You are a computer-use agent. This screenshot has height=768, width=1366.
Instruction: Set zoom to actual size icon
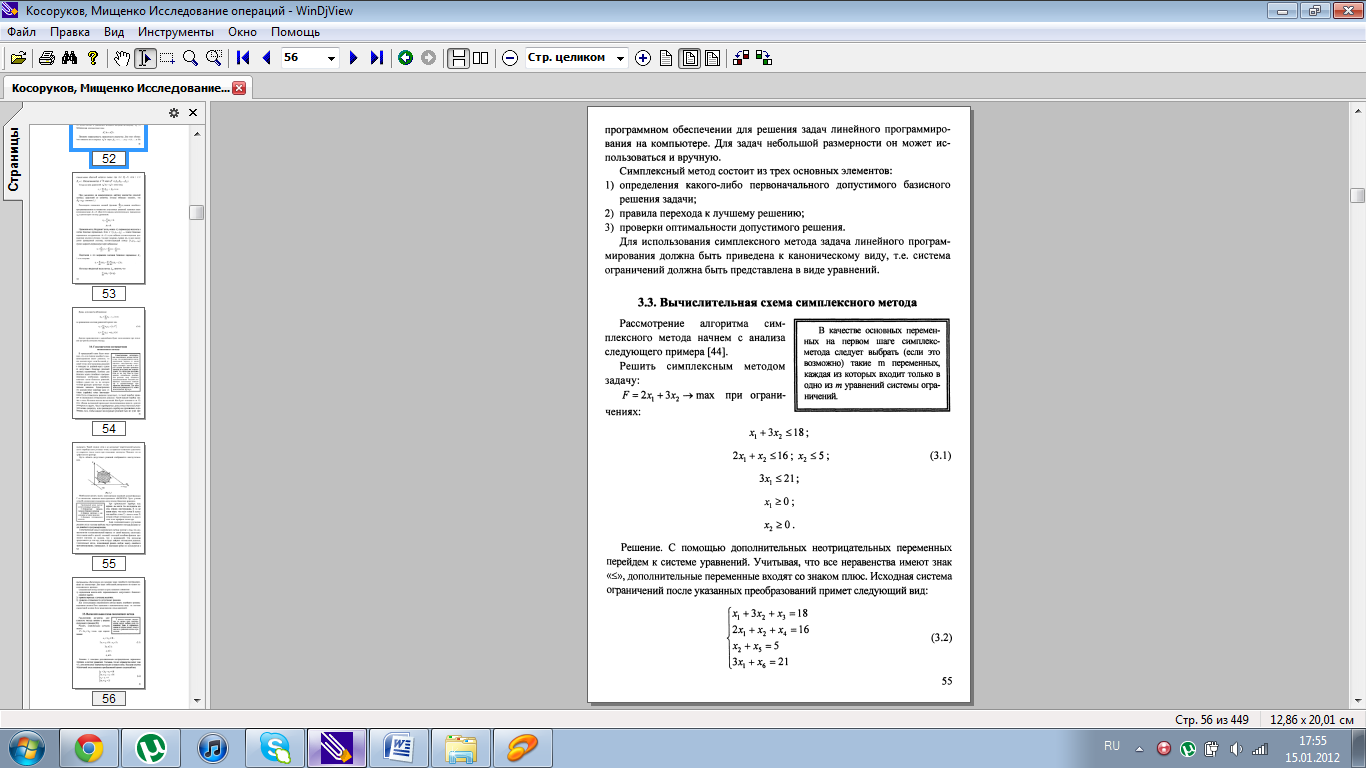666,58
